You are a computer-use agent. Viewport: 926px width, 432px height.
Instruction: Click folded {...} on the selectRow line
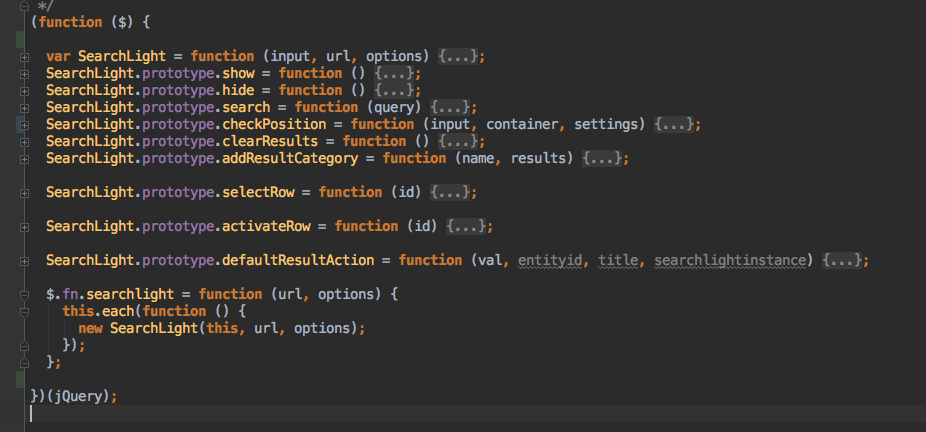[450, 192]
